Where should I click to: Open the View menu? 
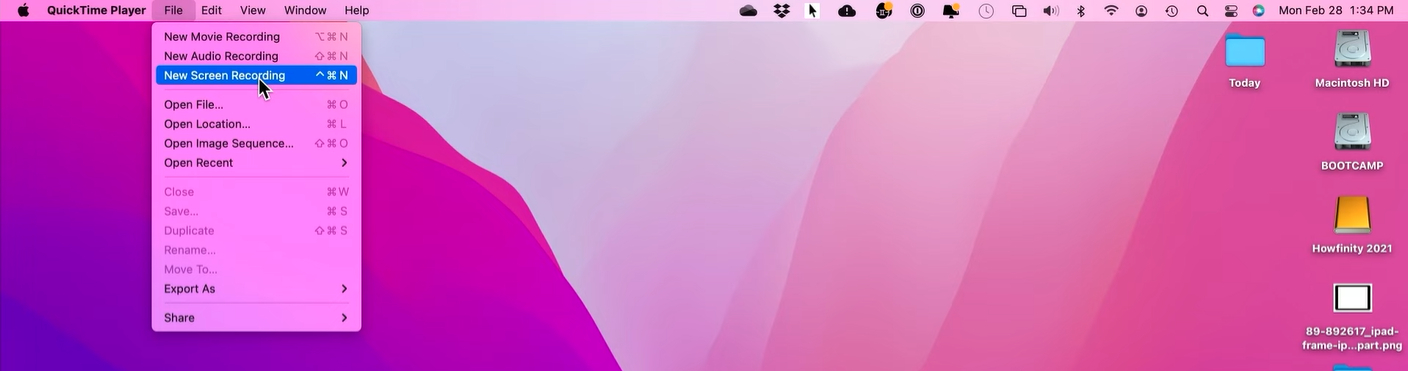point(253,10)
